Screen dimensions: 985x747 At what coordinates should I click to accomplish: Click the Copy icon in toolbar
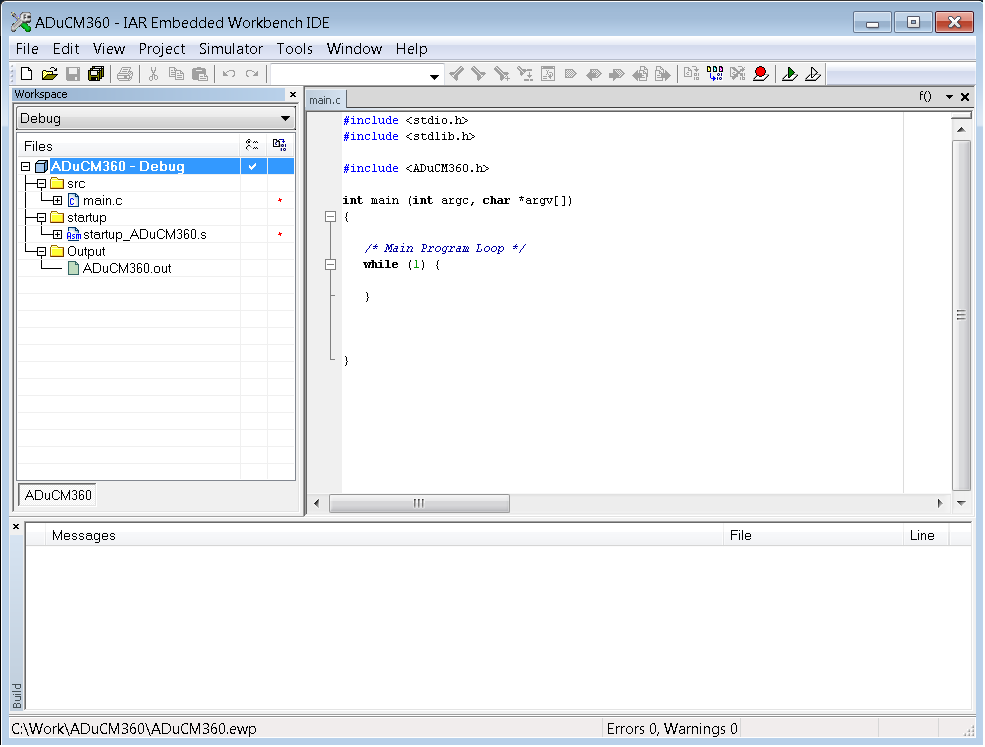point(177,74)
